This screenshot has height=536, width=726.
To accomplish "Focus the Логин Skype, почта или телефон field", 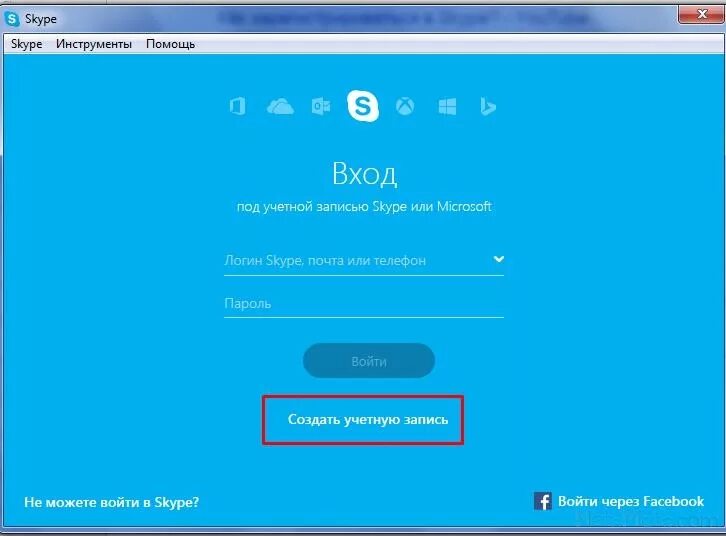I will pos(364,261).
